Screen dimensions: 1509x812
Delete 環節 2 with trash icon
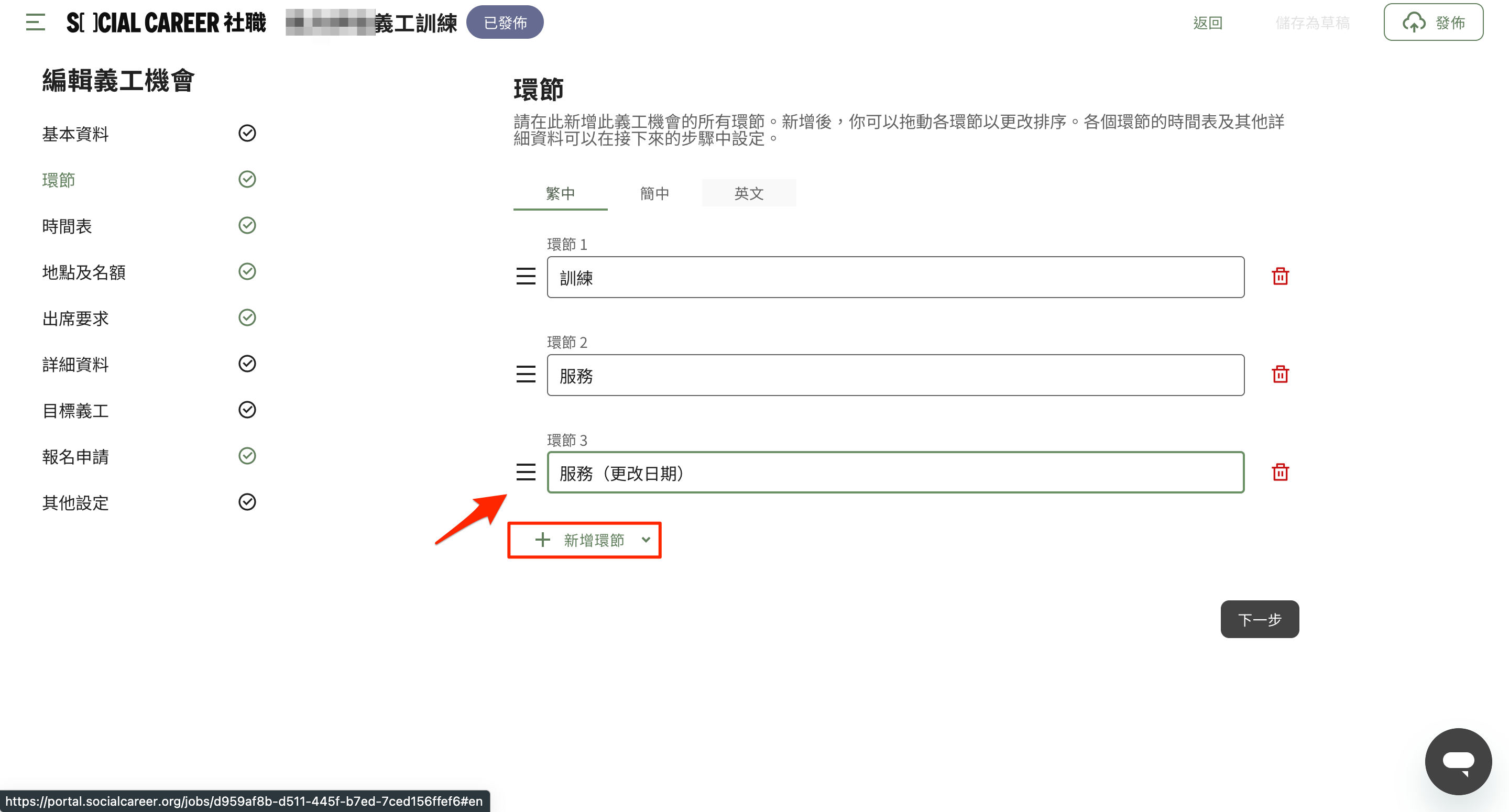1280,375
